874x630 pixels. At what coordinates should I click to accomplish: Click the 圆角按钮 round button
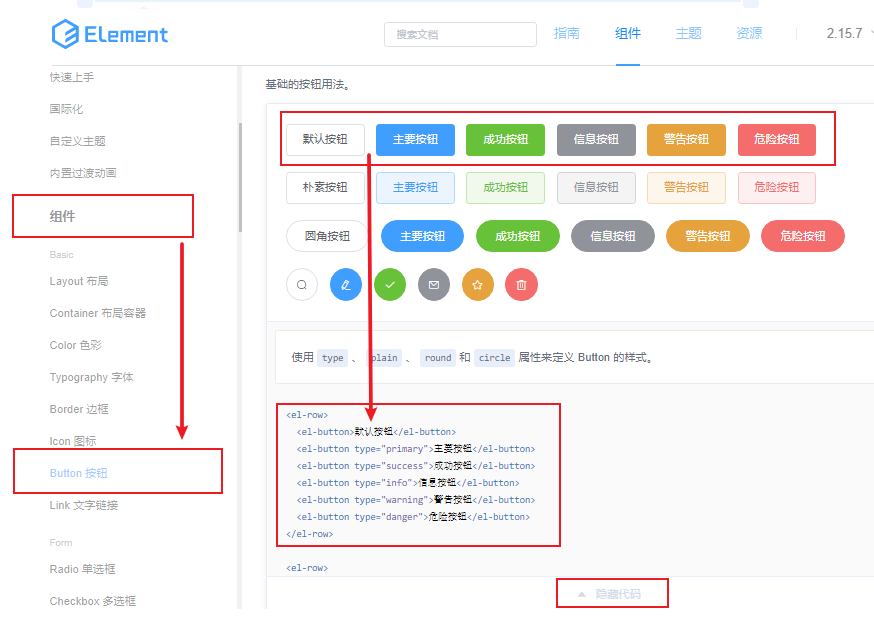click(x=328, y=236)
